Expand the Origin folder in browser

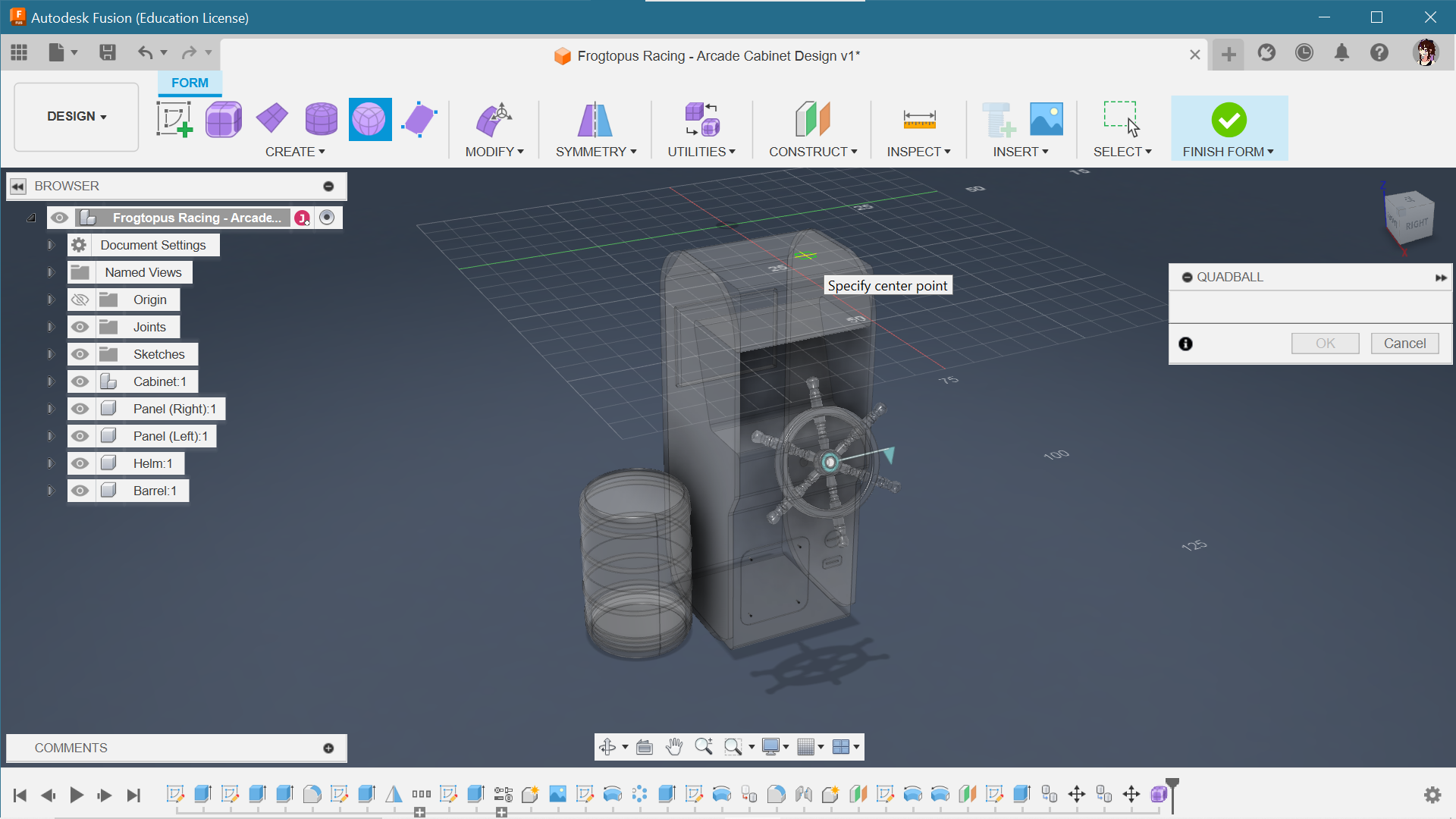click(x=50, y=299)
